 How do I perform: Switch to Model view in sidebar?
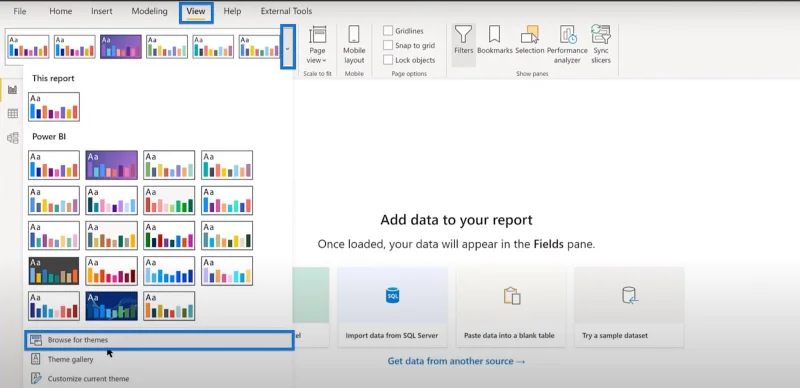tap(13, 137)
